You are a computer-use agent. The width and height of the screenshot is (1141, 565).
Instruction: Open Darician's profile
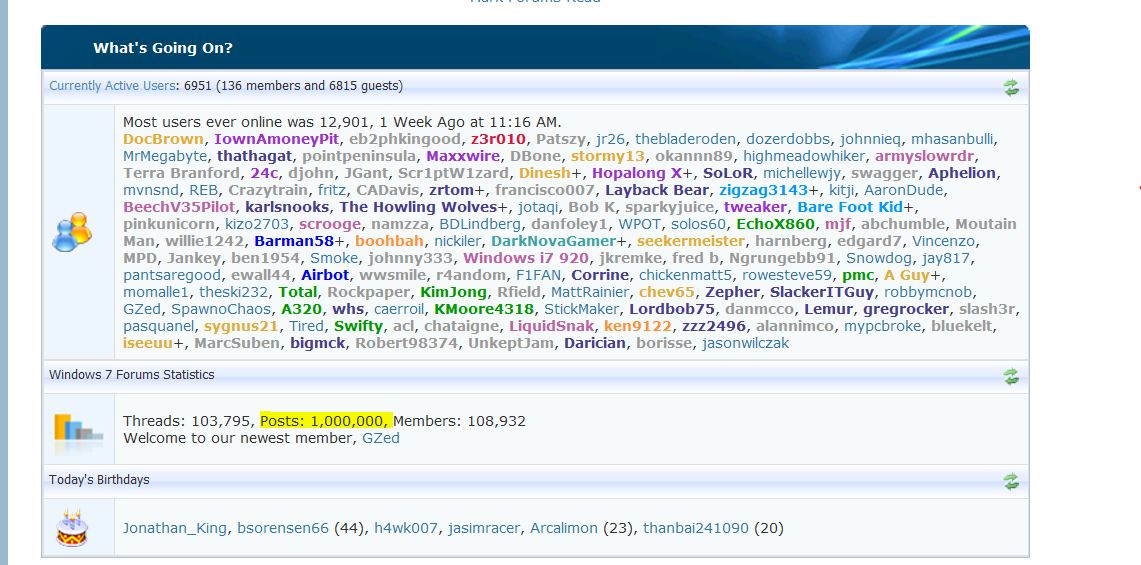[595, 343]
